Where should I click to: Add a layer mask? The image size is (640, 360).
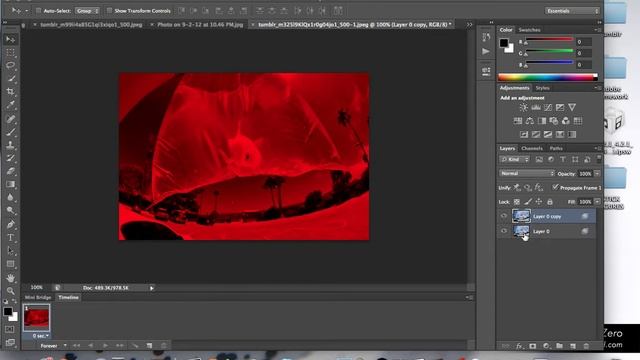click(x=533, y=346)
